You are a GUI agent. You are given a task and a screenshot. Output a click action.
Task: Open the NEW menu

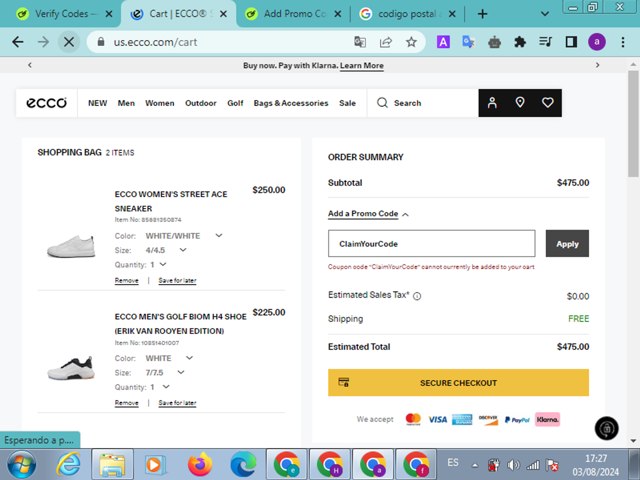pos(98,103)
